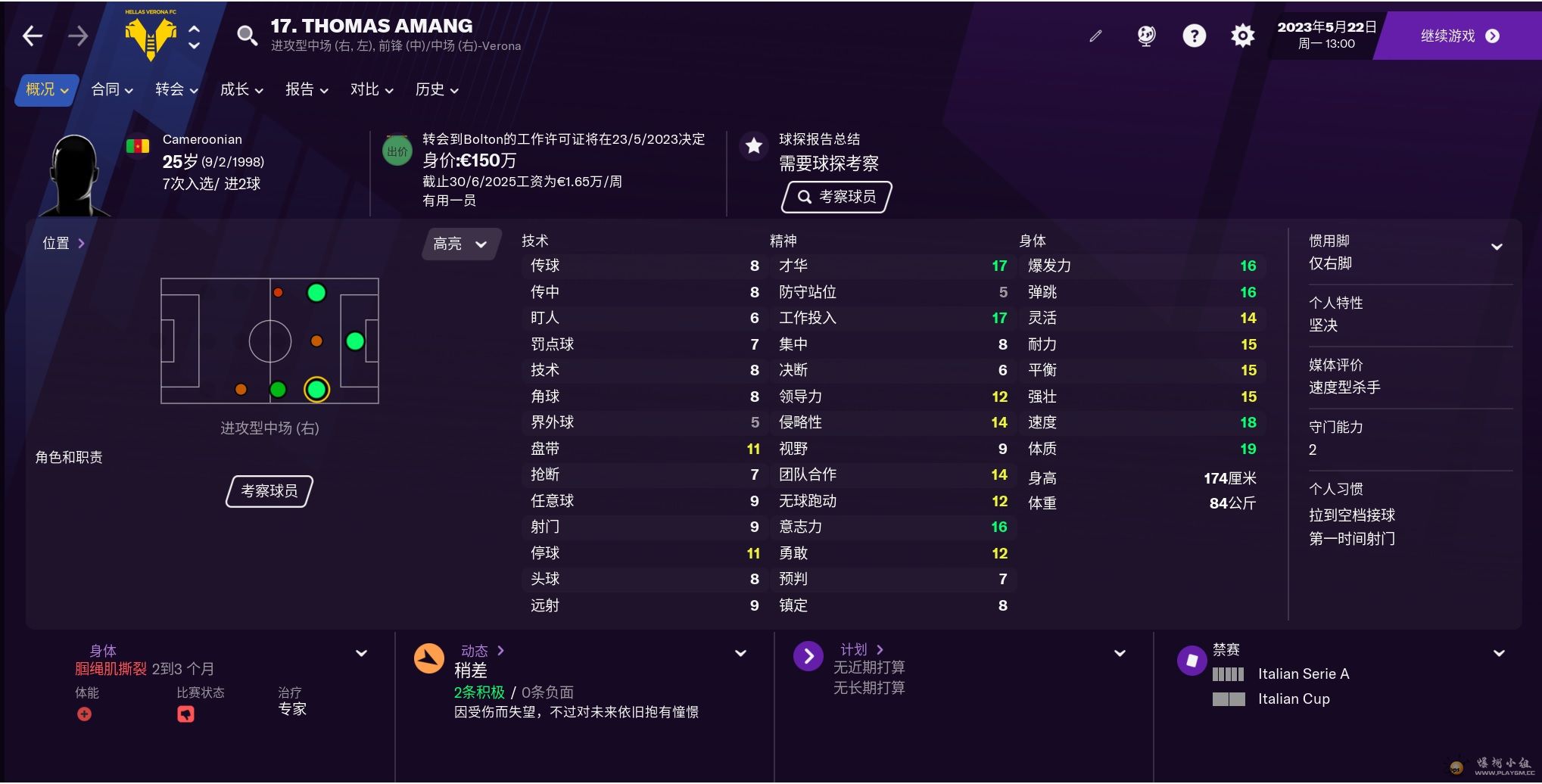Click the globe and football icon
Screen dimensions: 1542x784
1146,36
